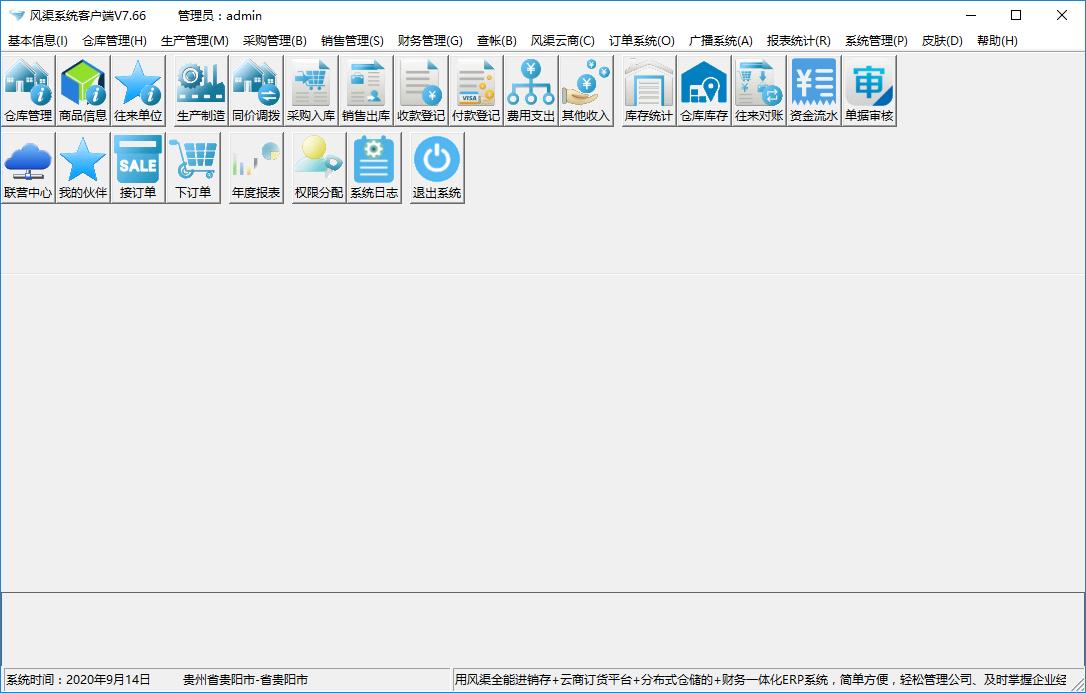
Task: Click scrolling ERP description text in status bar
Action: click(760, 680)
